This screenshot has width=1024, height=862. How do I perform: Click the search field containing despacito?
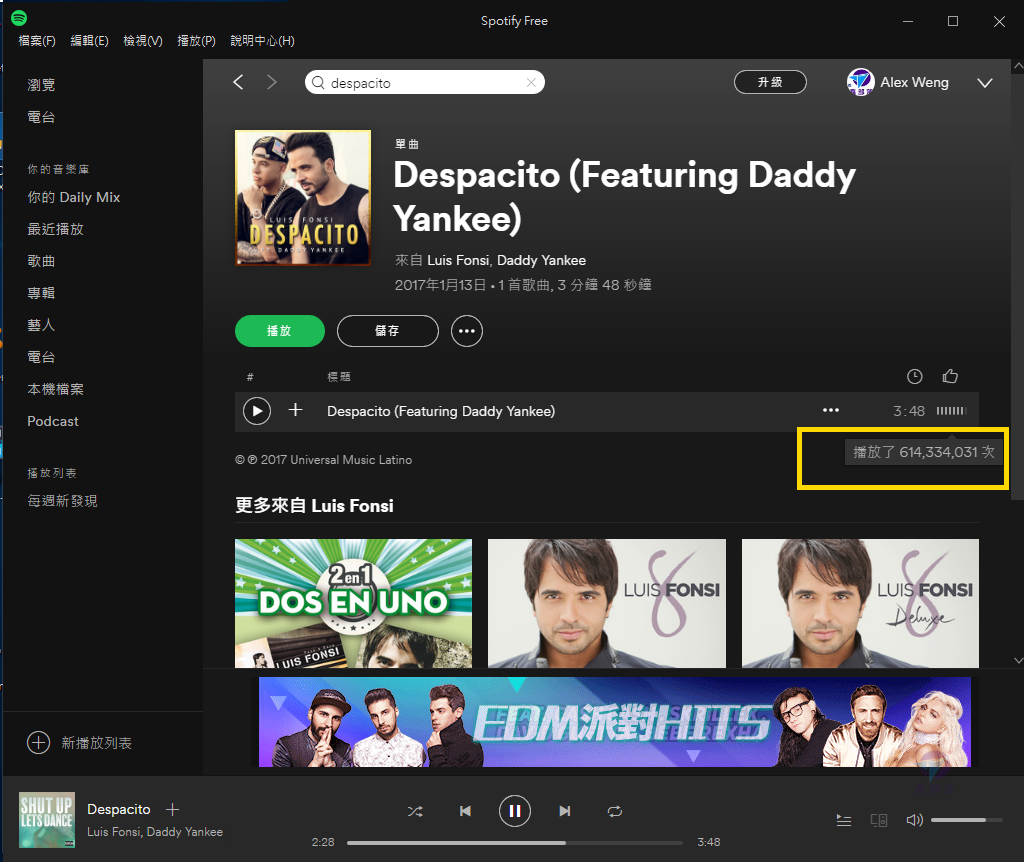click(424, 82)
